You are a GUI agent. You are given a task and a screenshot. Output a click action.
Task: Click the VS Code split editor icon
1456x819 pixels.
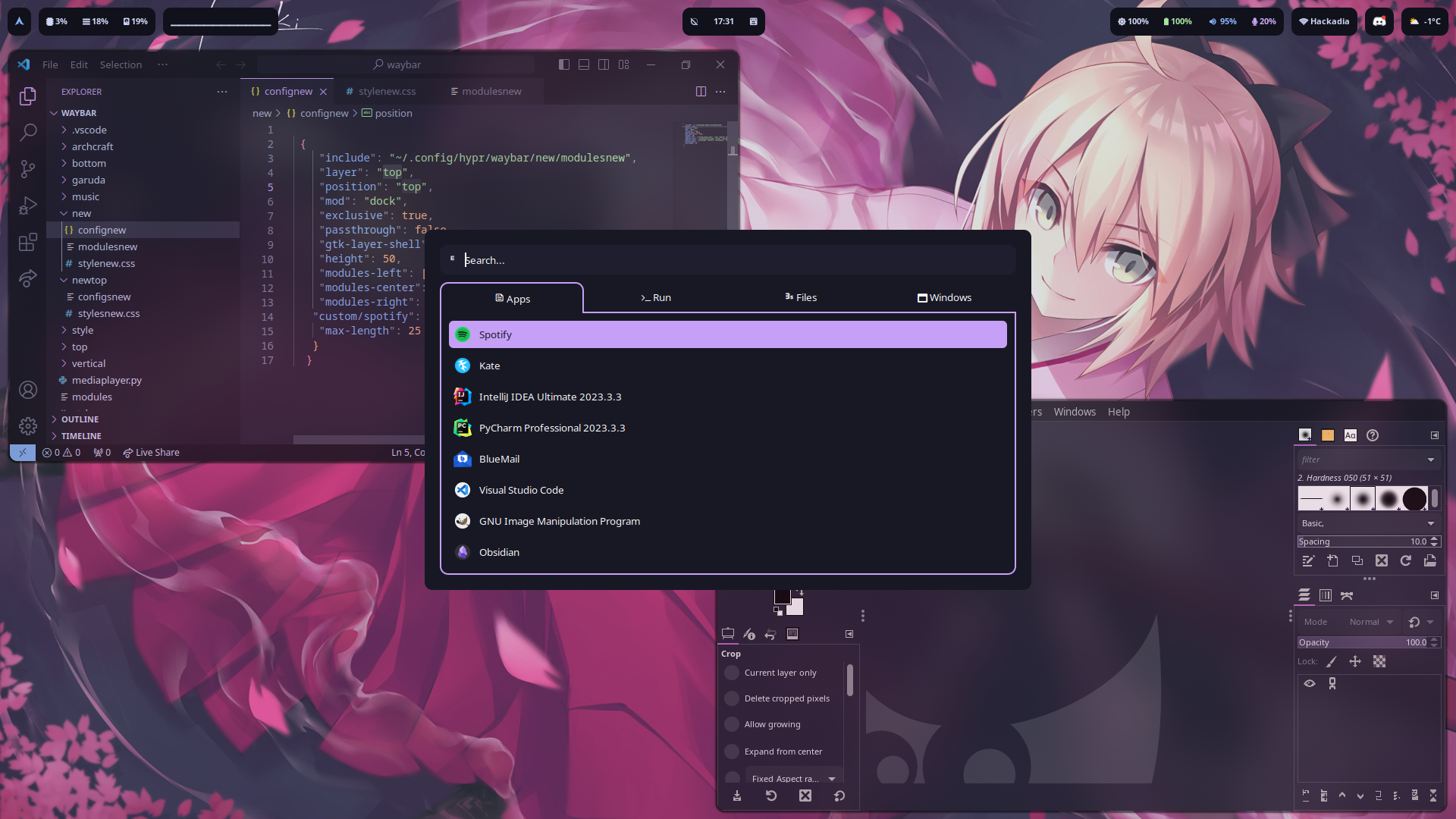(x=701, y=91)
